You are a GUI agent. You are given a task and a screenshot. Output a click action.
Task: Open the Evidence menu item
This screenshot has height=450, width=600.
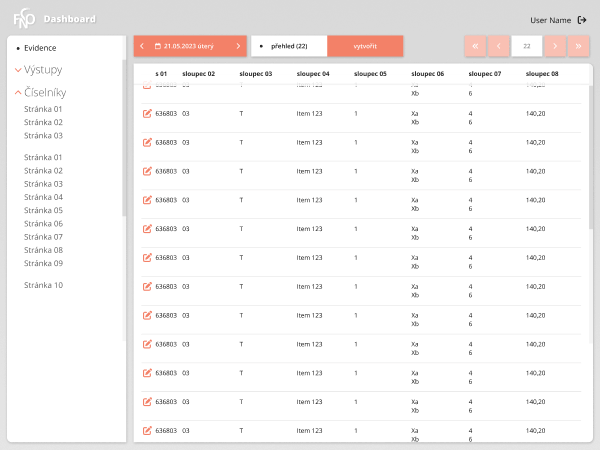click(x=40, y=48)
